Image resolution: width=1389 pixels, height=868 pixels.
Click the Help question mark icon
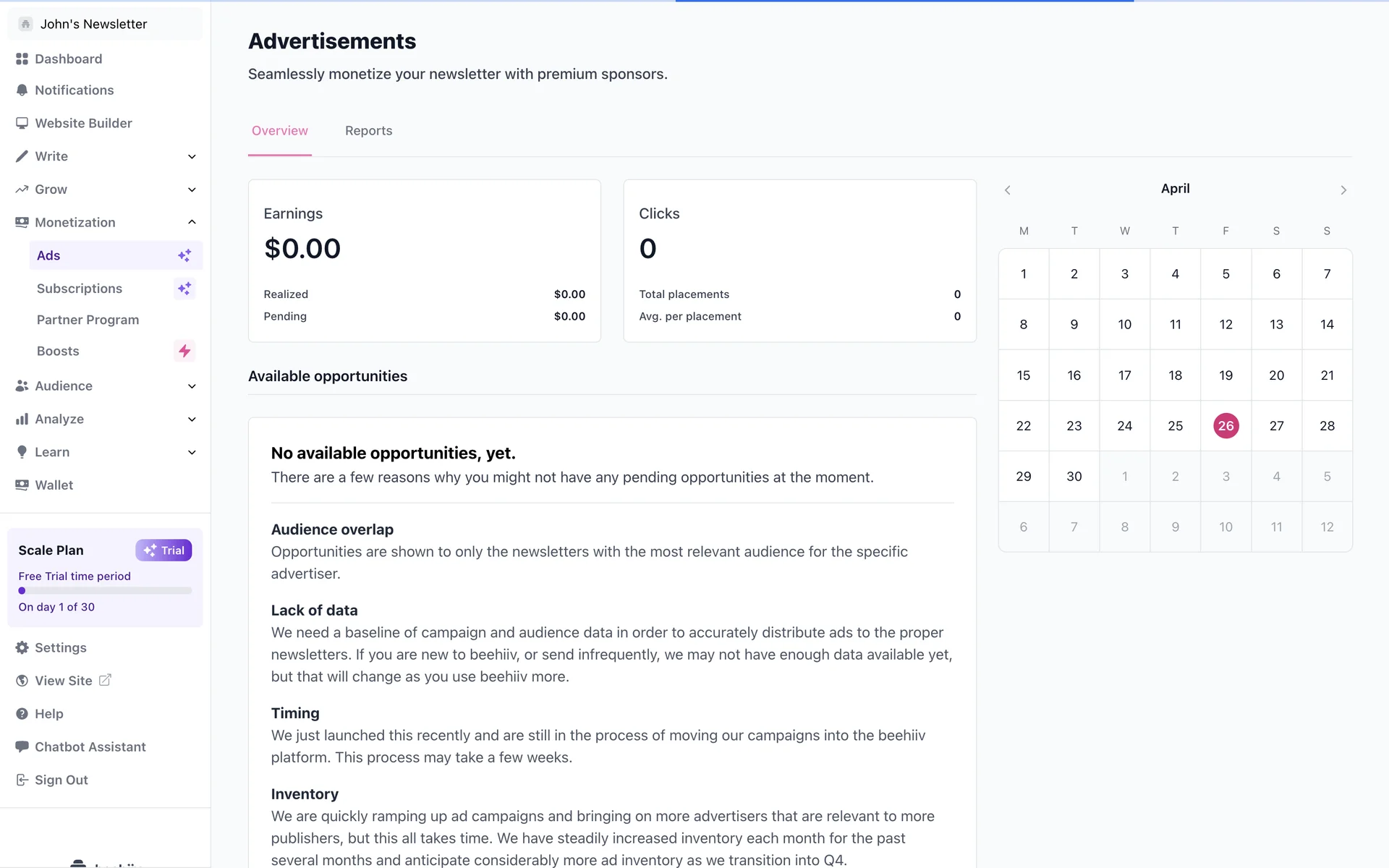(22, 714)
